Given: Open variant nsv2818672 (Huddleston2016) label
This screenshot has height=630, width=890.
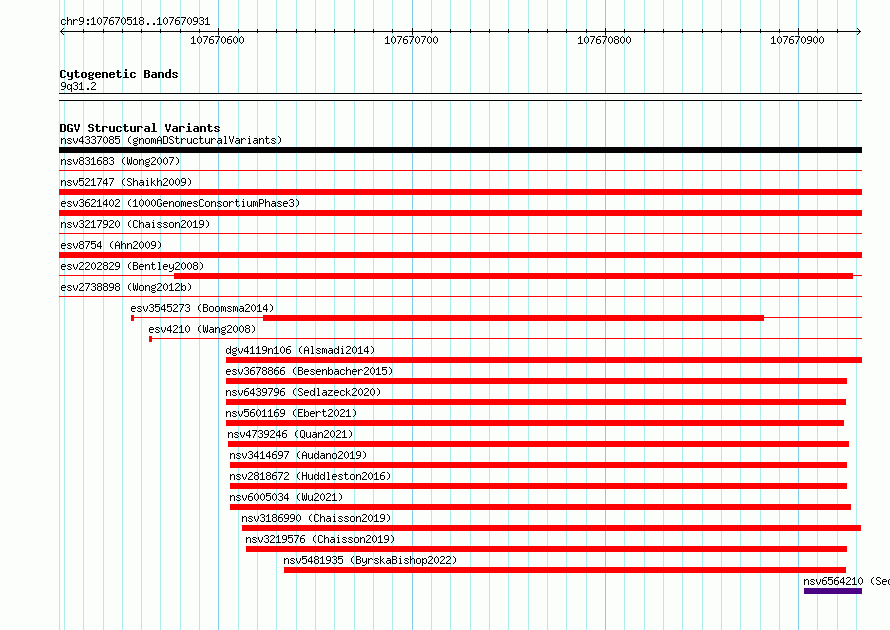Looking at the screenshot, I should tap(310, 476).
